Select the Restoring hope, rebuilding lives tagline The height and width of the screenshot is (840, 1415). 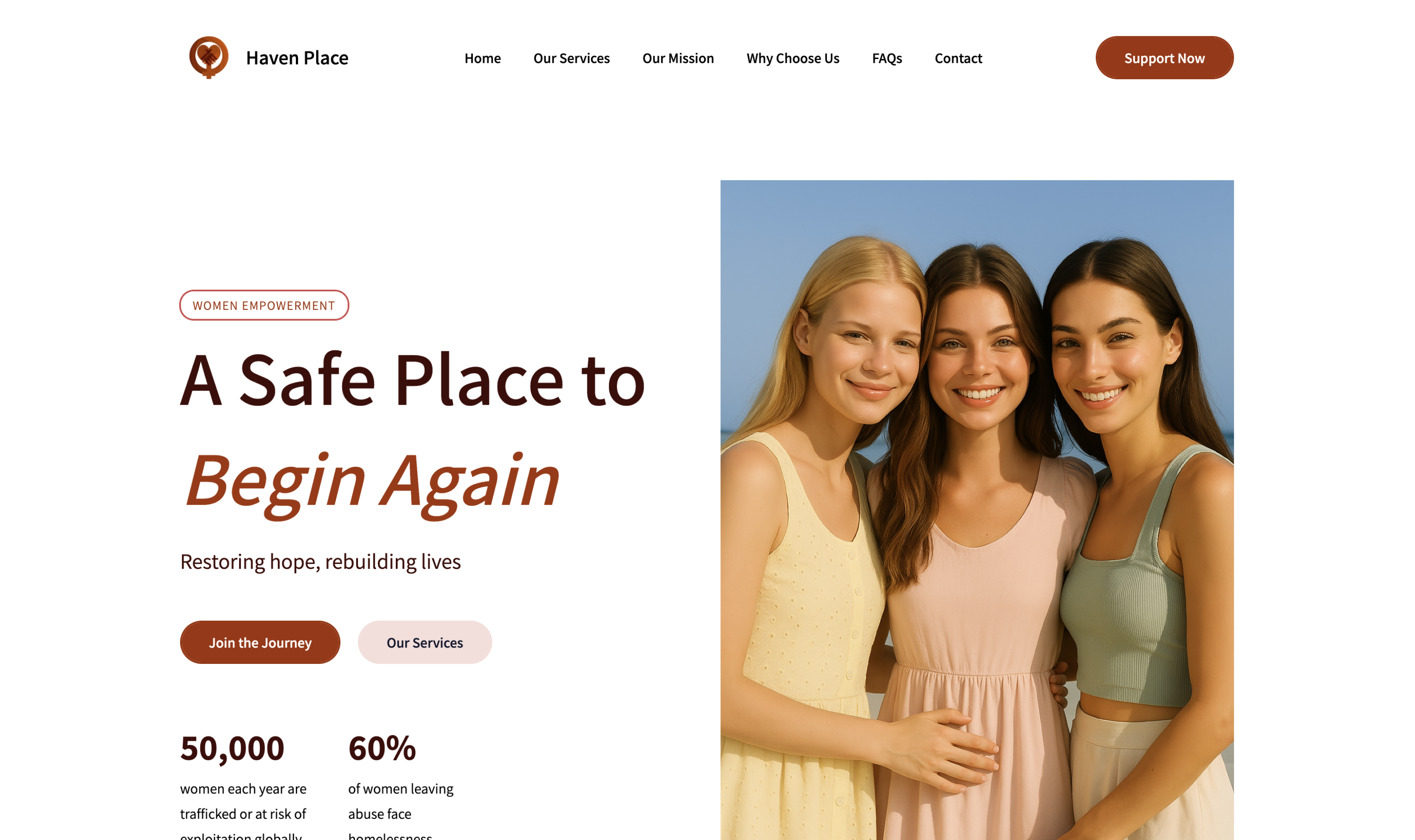click(321, 561)
